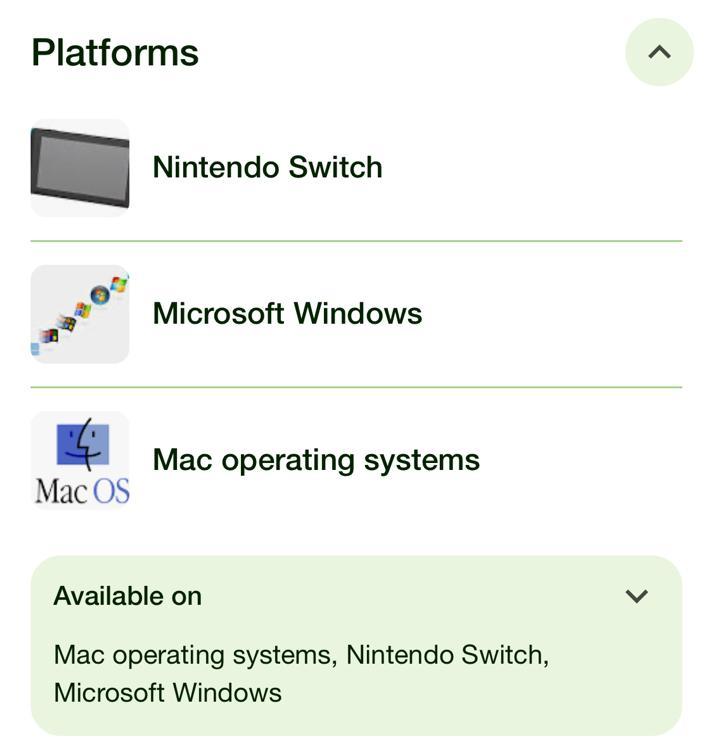
Task: Select the Mac OS logo thumbnail
Action: (x=80, y=460)
